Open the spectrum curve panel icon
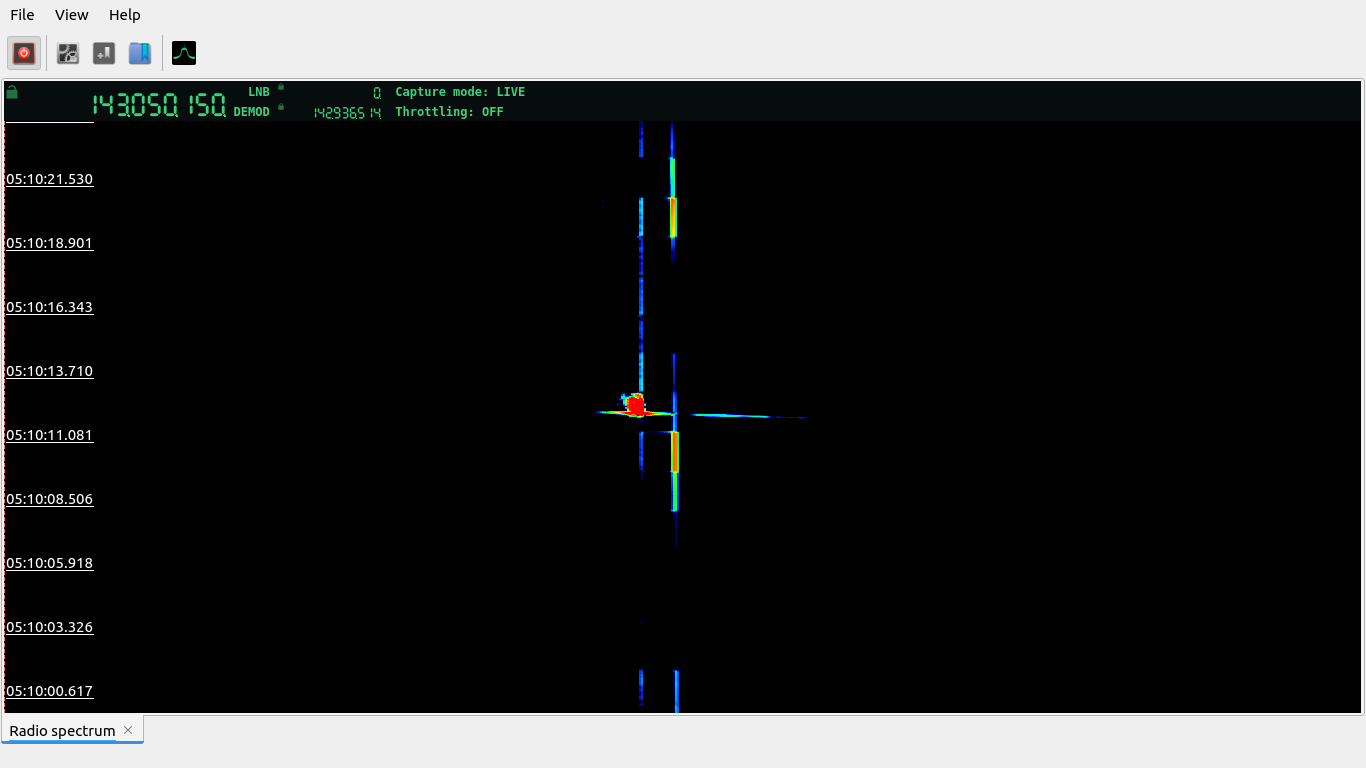Screen dimensions: 1366x768 click(184, 53)
